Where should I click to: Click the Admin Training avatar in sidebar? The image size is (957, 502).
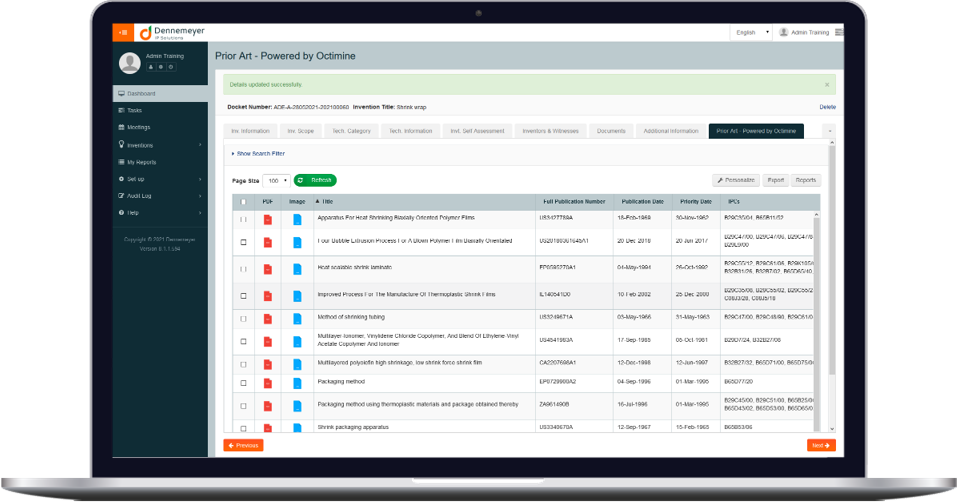pos(129,62)
